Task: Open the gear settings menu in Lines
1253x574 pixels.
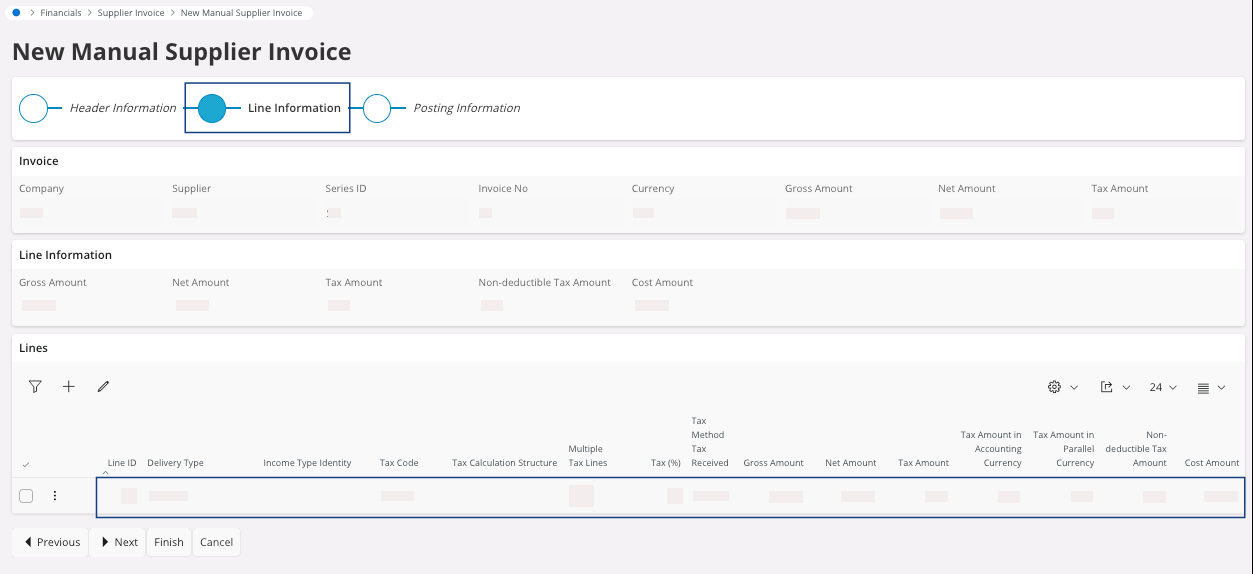Action: [x=1061, y=387]
